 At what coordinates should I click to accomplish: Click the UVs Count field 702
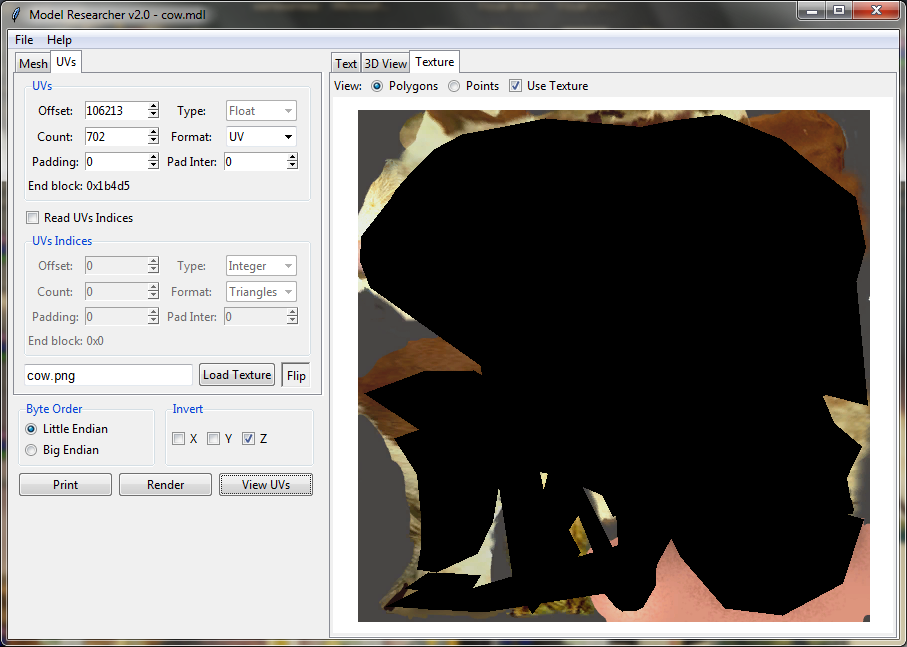116,137
